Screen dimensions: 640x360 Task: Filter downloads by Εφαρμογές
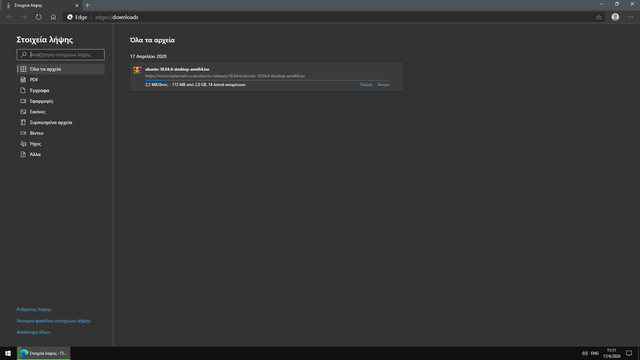[60, 101]
